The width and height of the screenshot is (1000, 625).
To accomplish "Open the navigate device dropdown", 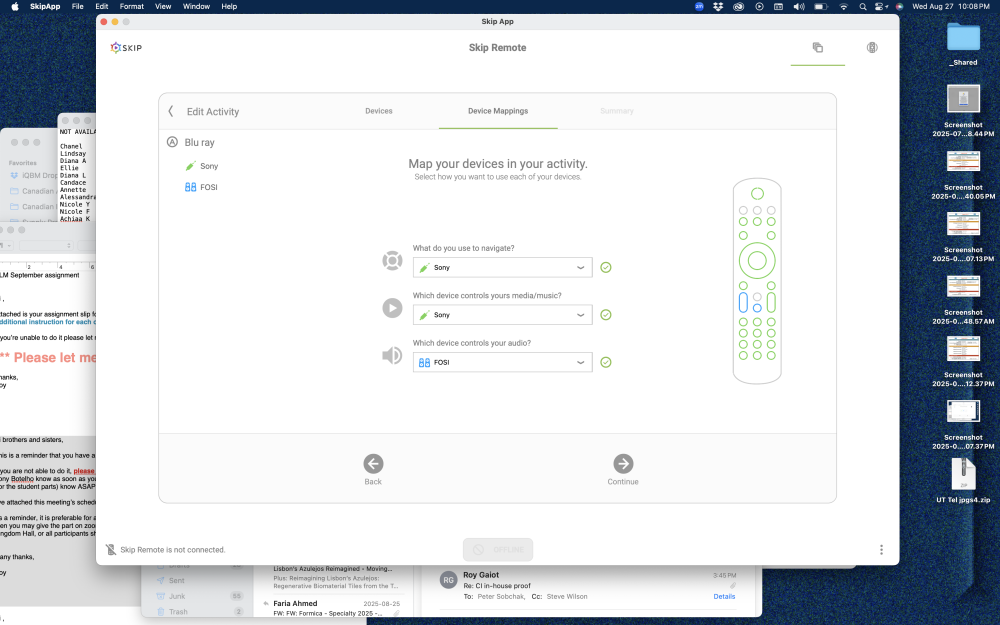I will point(503,267).
